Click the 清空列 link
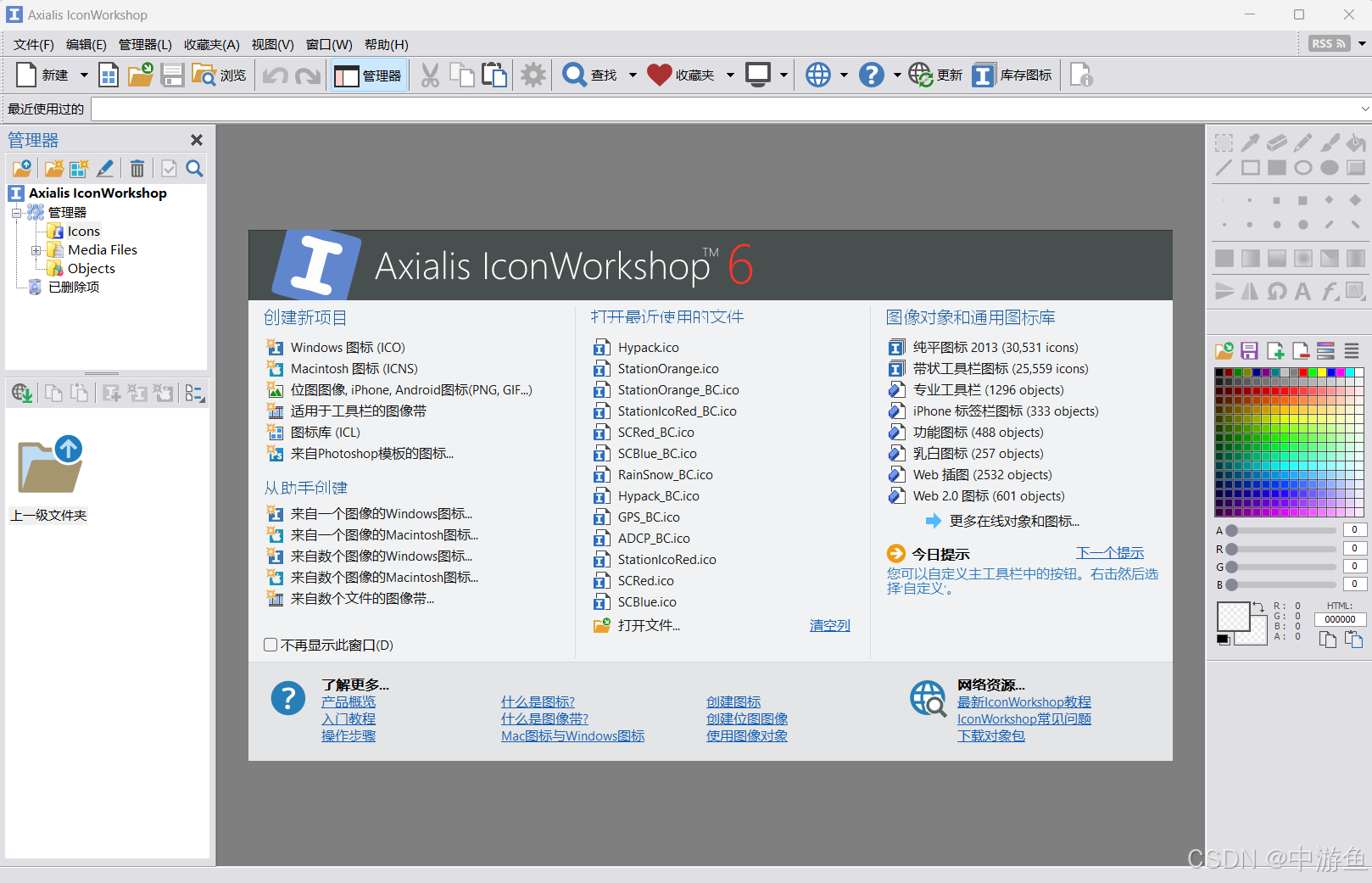This screenshot has width=1372, height=883. [x=830, y=625]
